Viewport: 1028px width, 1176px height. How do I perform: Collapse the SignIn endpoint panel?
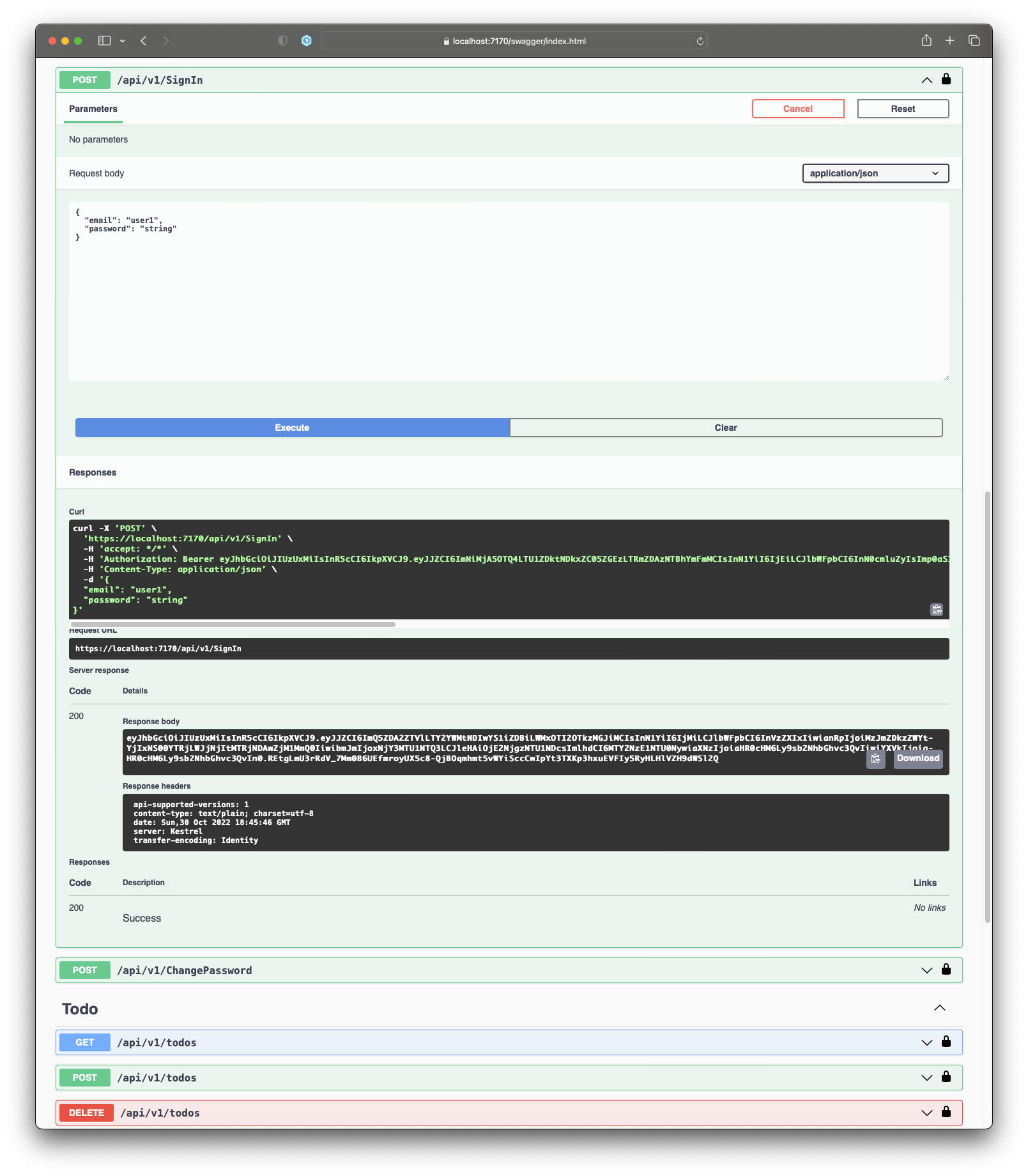point(926,79)
